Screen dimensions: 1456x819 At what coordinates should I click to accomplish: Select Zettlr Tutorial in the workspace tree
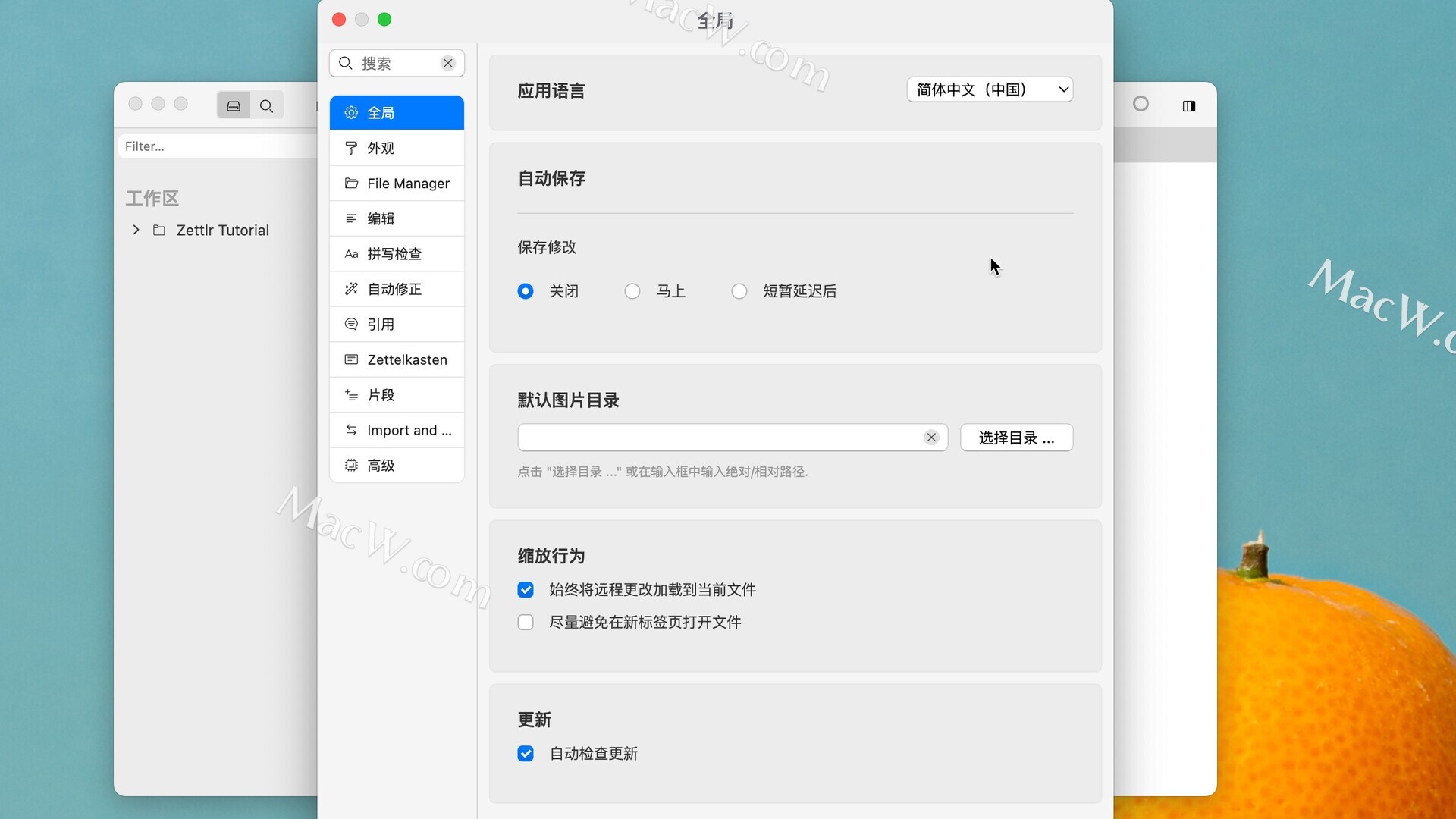tap(222, 231)
